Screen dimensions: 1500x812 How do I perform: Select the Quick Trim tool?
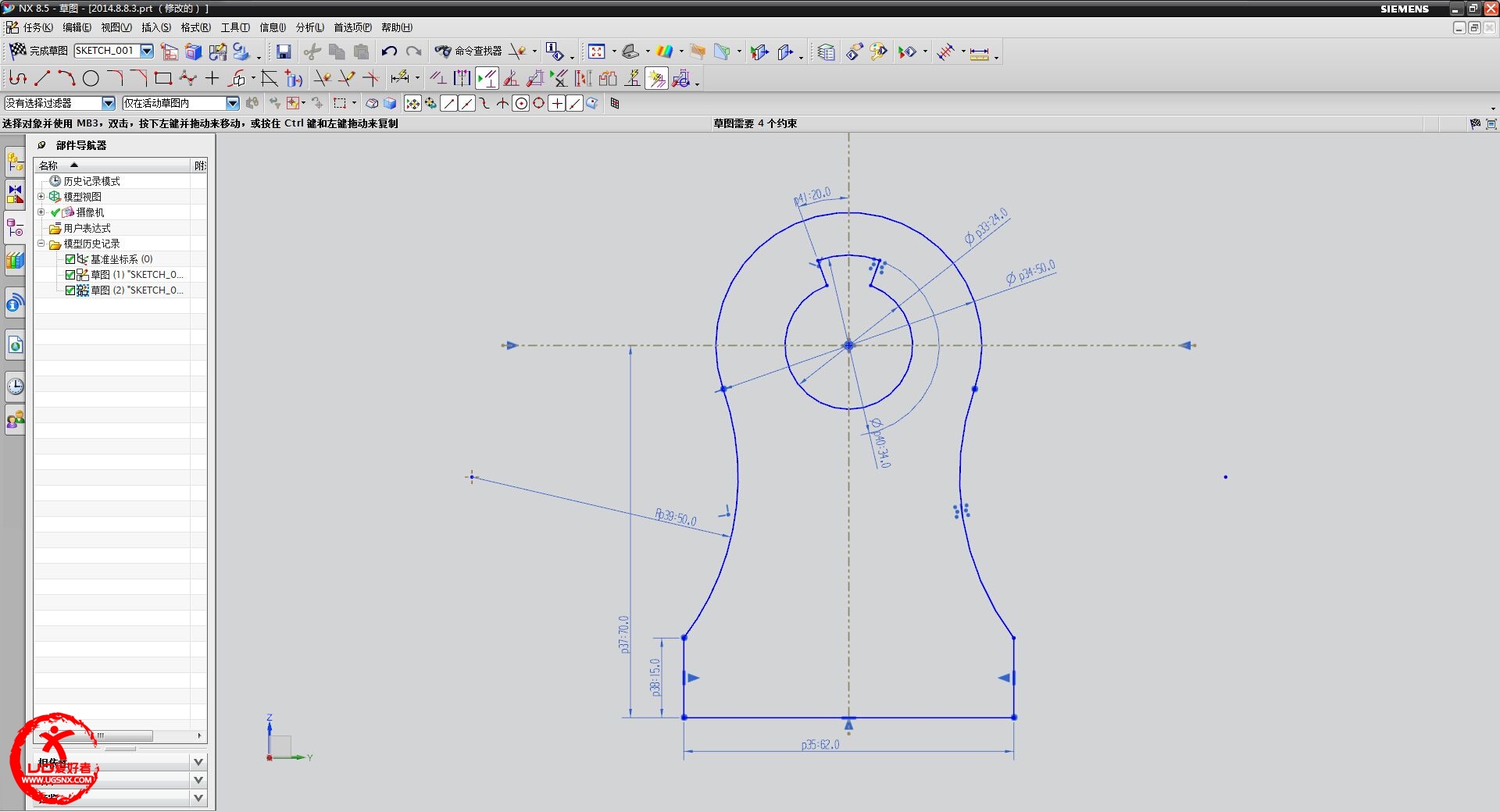323,78
